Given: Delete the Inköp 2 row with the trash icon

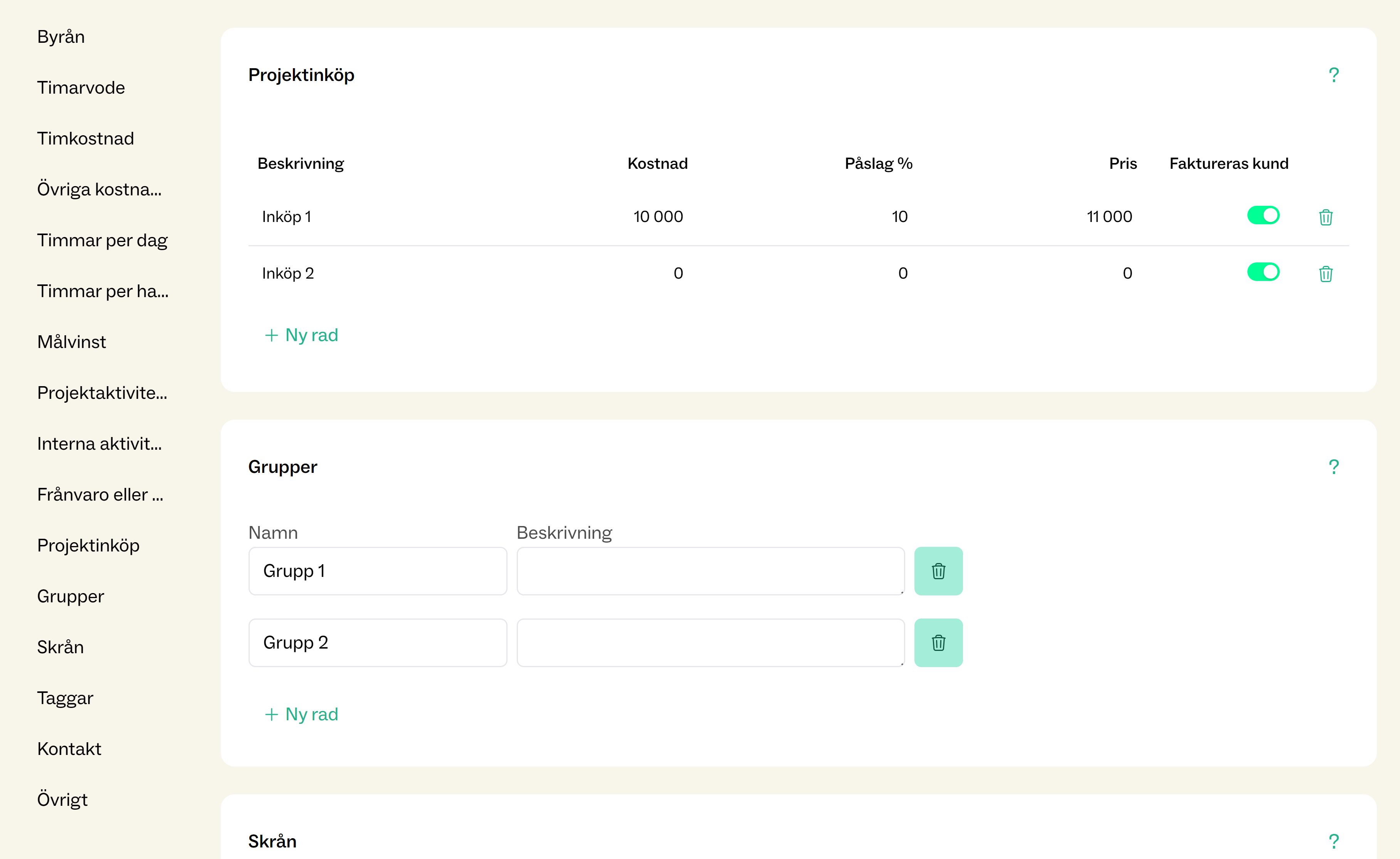Looking at the screenshot, I should pos(1325,274).
